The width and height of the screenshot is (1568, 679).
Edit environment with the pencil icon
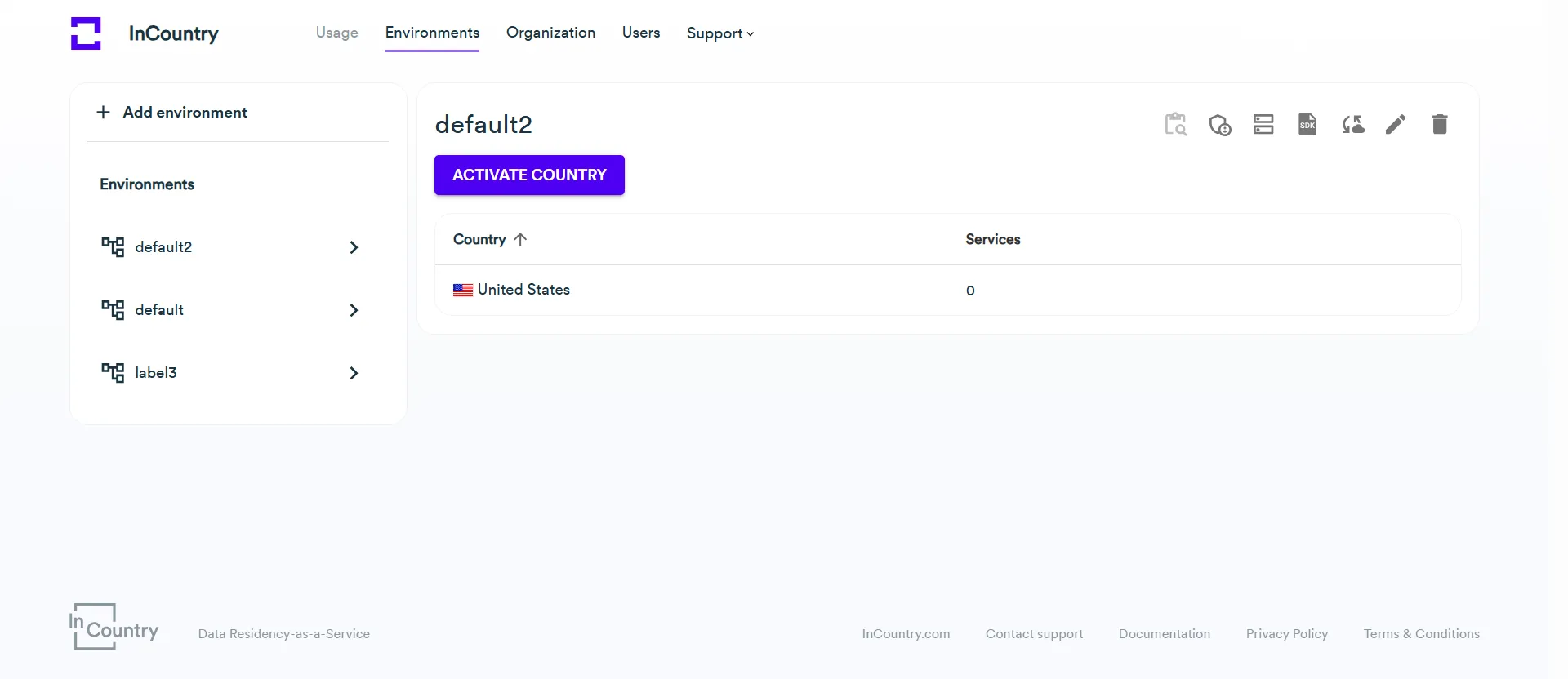click(1396, 125)
